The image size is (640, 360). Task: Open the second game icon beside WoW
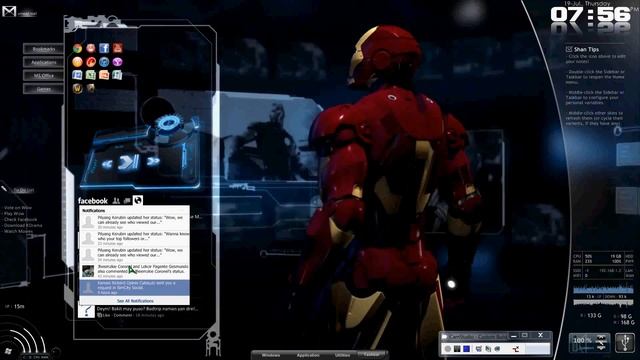91,88
